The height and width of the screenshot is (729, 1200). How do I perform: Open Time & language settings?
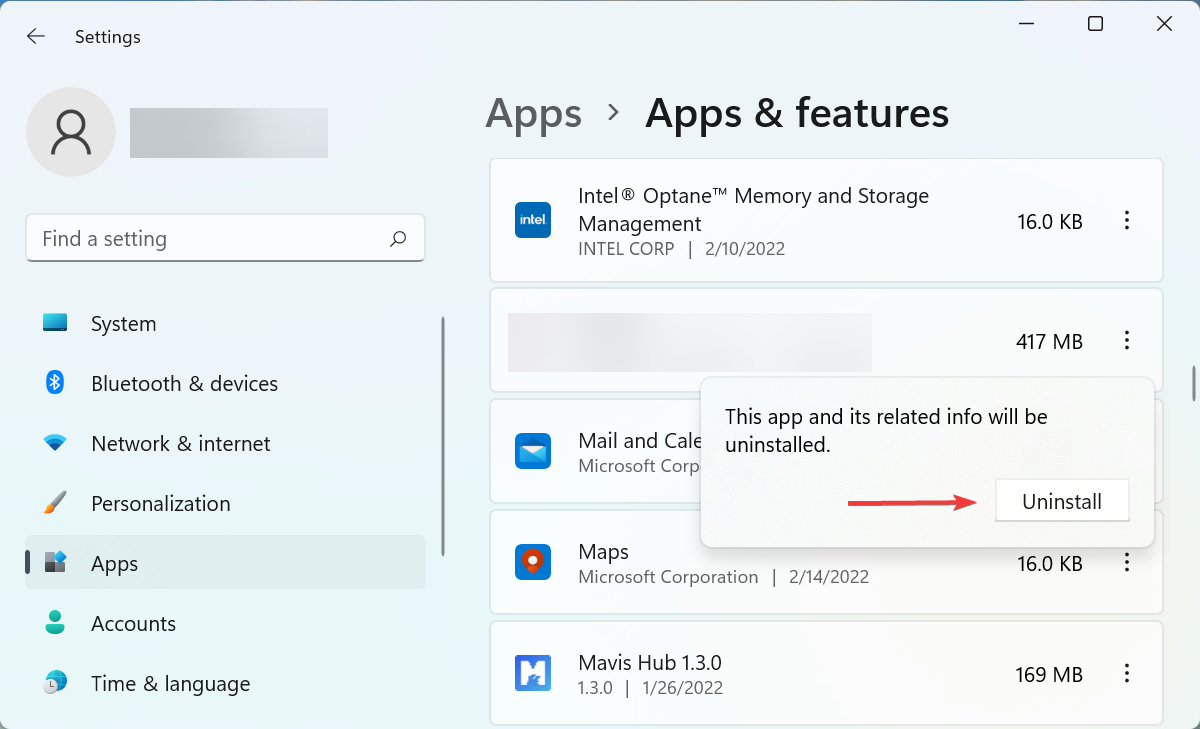(x=225, y=683)
